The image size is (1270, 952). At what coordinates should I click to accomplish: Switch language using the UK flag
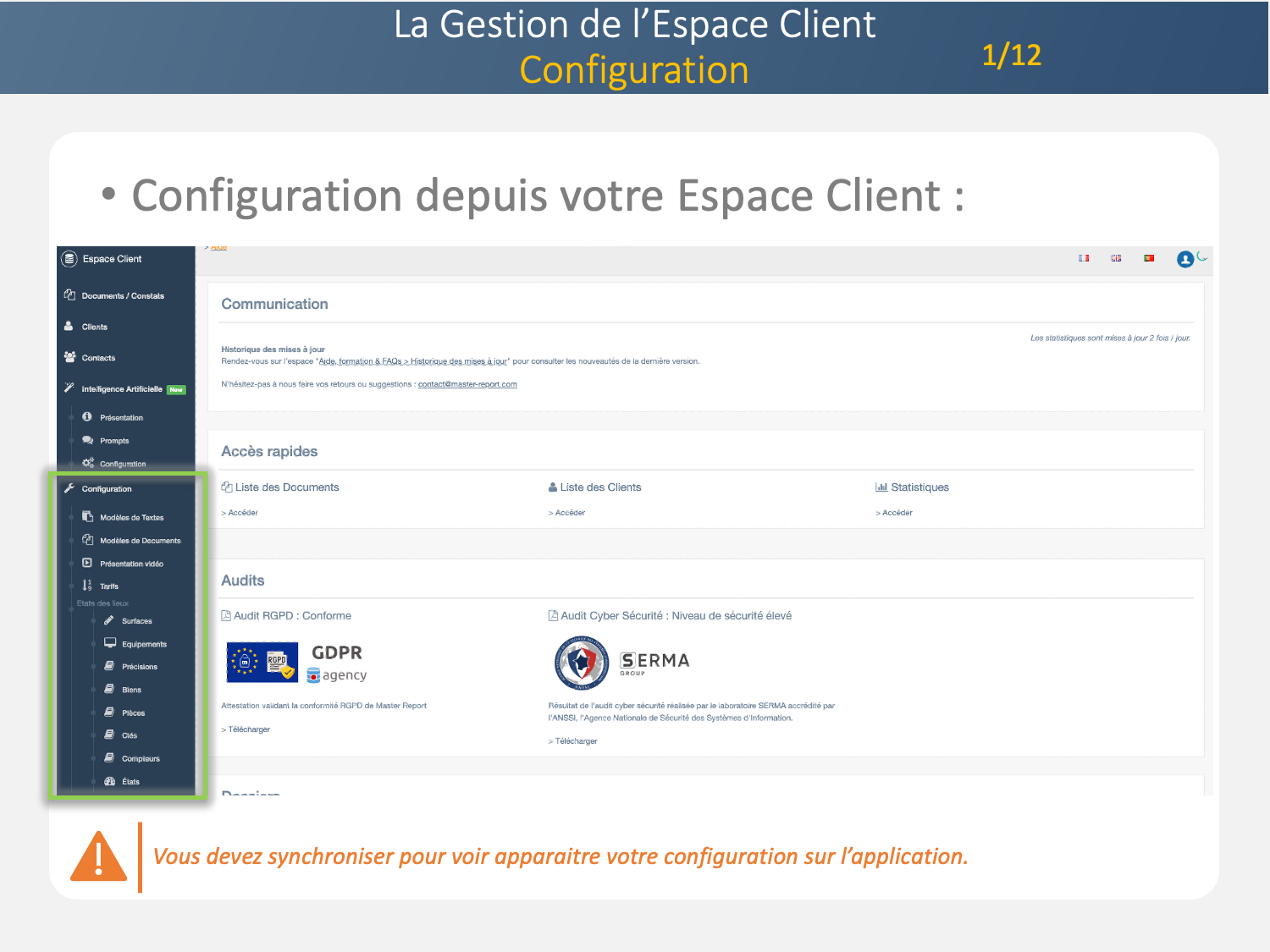[1116, 258]
